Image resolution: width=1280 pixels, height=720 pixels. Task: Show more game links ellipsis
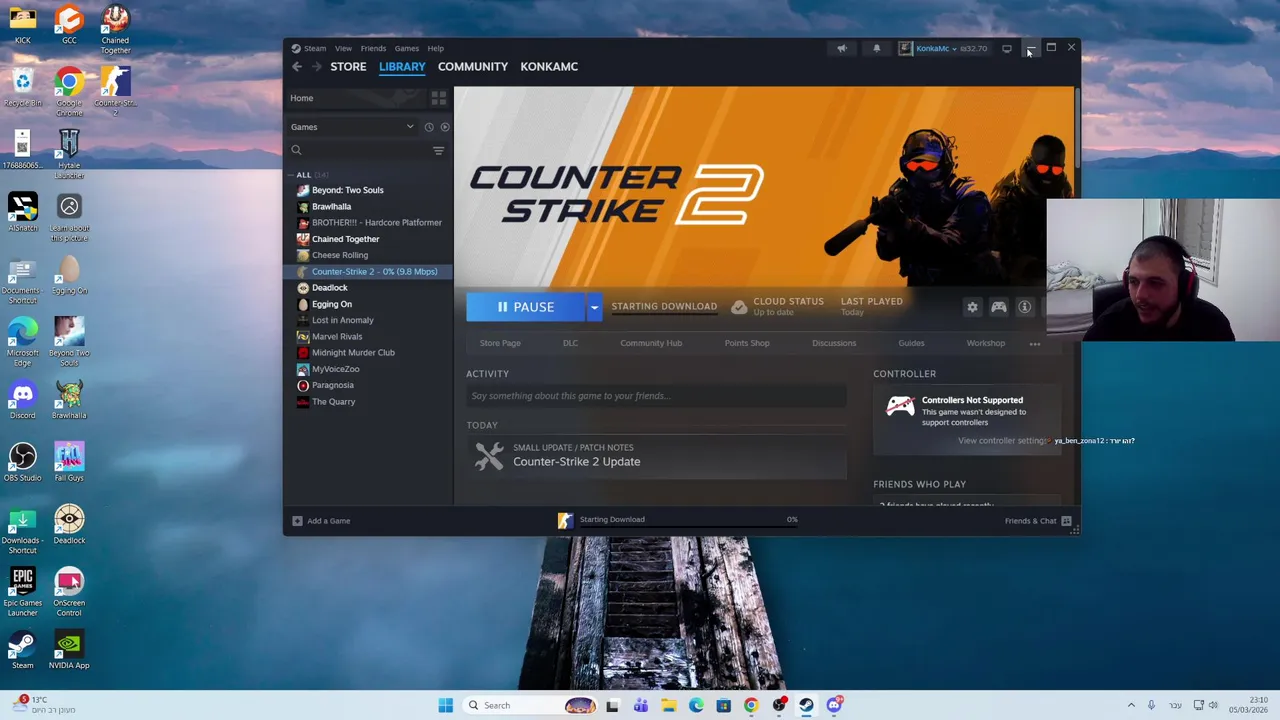click(x=1035, y=343)
